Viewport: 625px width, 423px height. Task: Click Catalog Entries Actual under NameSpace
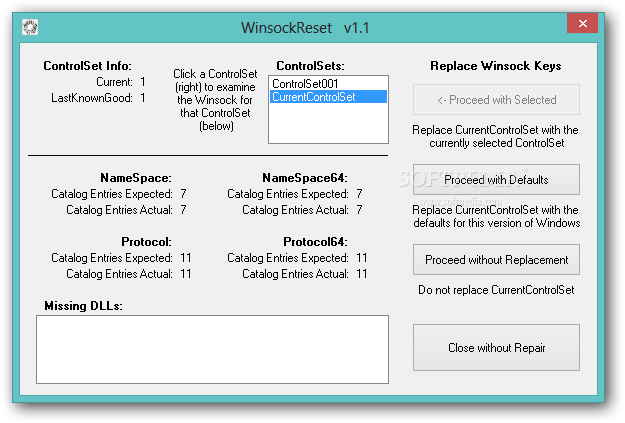click(119, 210)
